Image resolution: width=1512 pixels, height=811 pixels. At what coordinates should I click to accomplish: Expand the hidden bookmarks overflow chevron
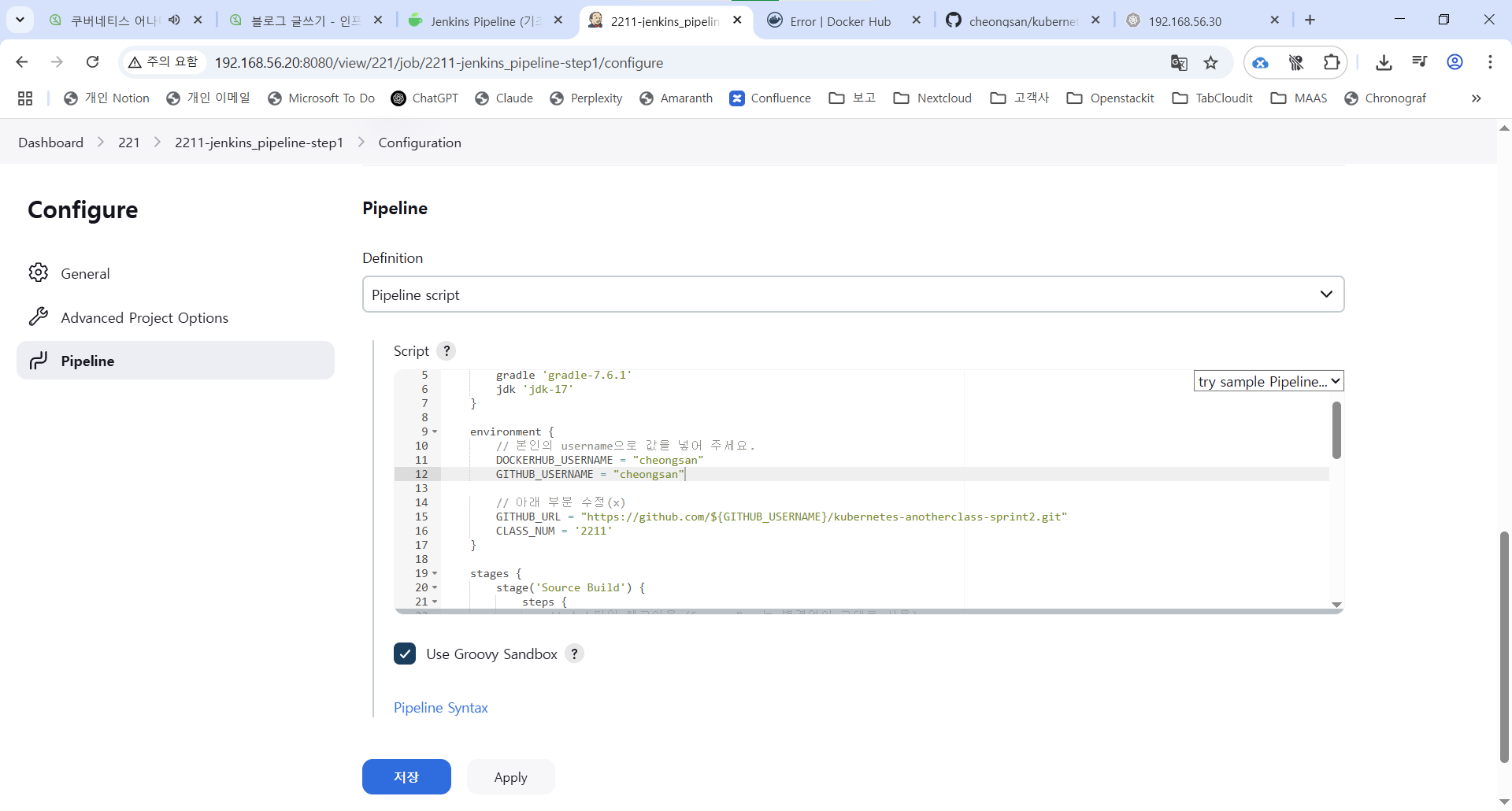coord(1476,98)
